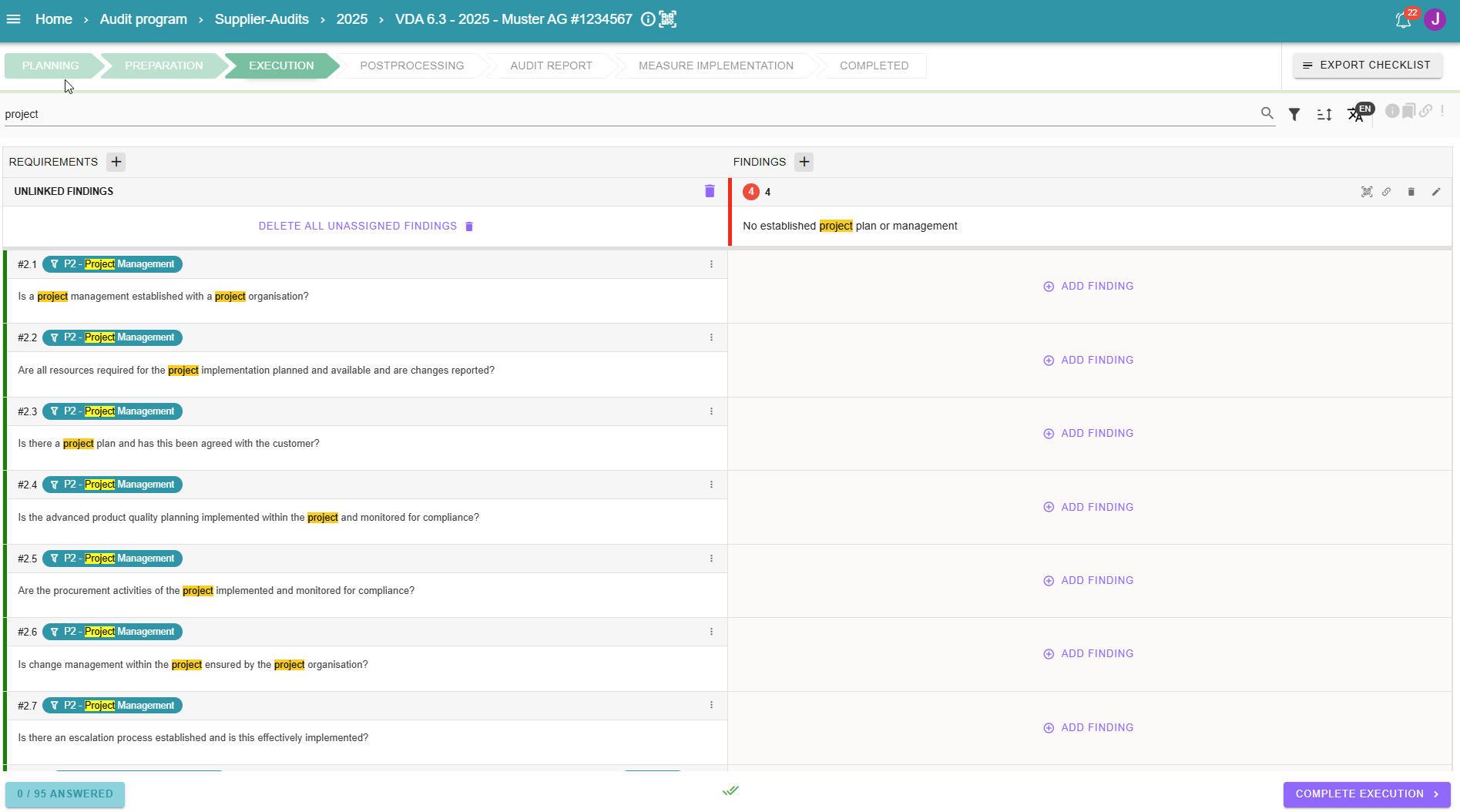Click the notification bell
The height and width of the screenshot is (812, 1460).
[1403, 20]
